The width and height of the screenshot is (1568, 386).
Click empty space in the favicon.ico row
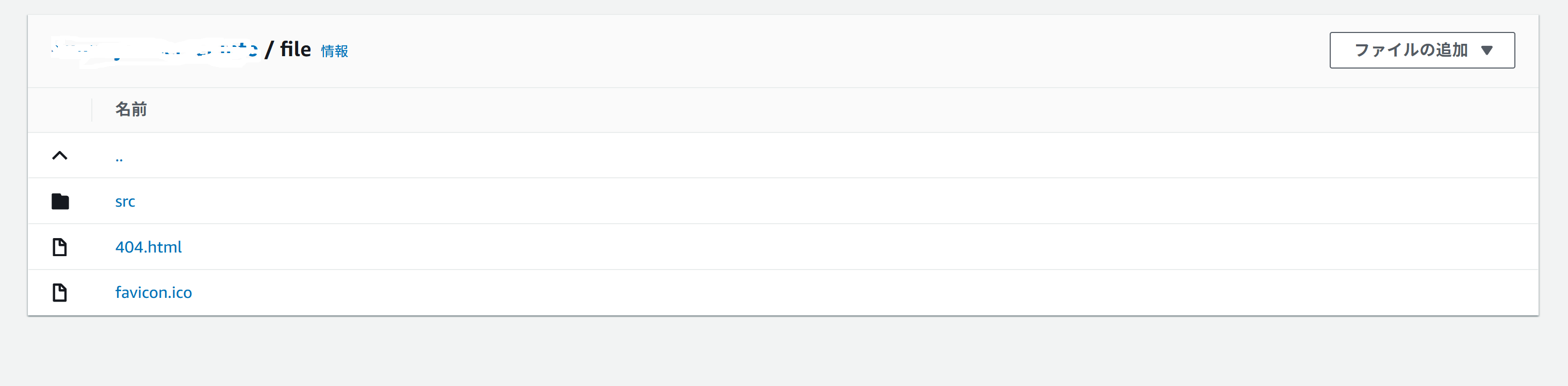791,292
